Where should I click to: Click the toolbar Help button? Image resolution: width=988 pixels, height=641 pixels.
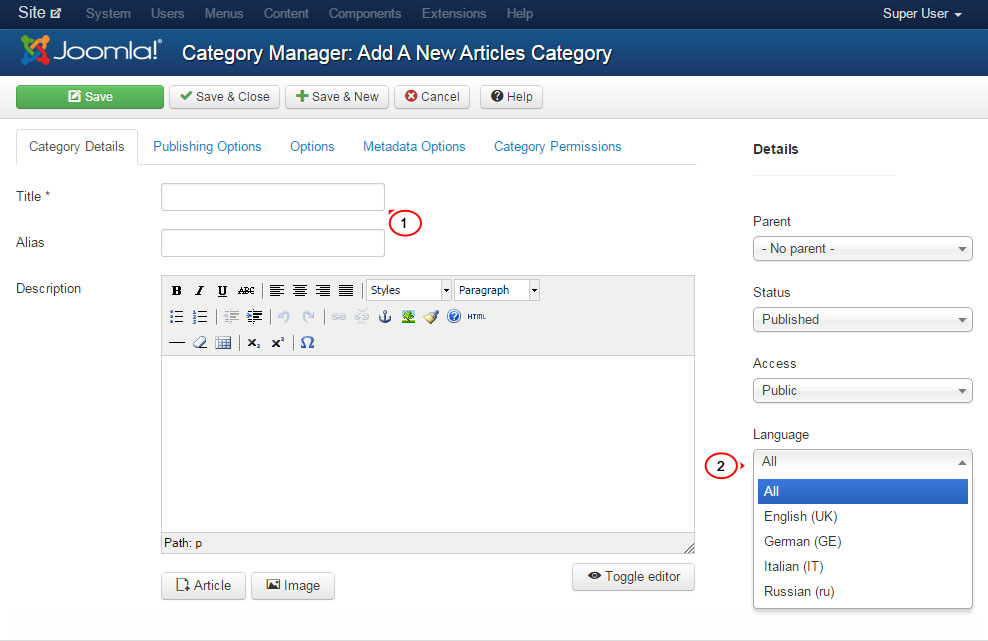[512, 97]
